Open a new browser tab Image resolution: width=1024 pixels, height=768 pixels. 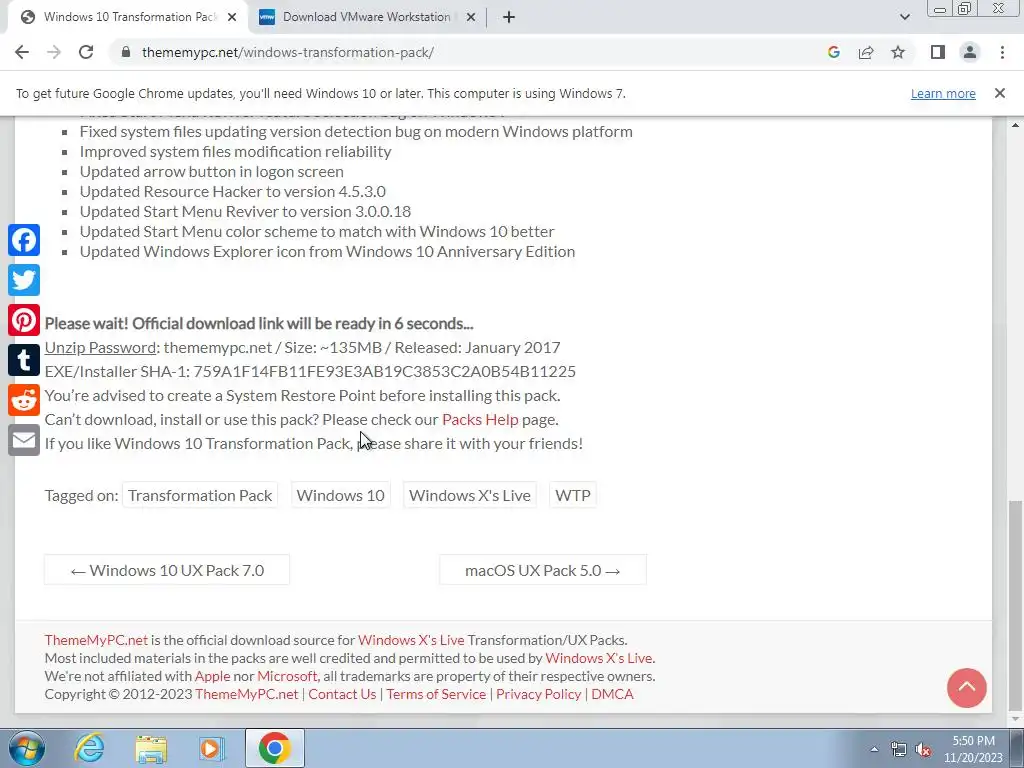click(x=509, y=18)
